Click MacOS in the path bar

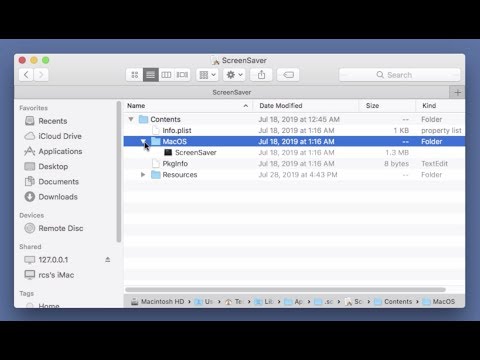coord(443,301)
